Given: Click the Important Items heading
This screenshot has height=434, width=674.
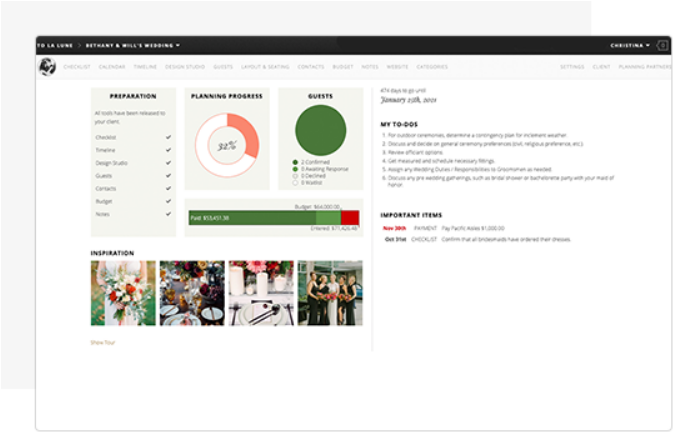Looking at the screenshot, I should point(411,215).
